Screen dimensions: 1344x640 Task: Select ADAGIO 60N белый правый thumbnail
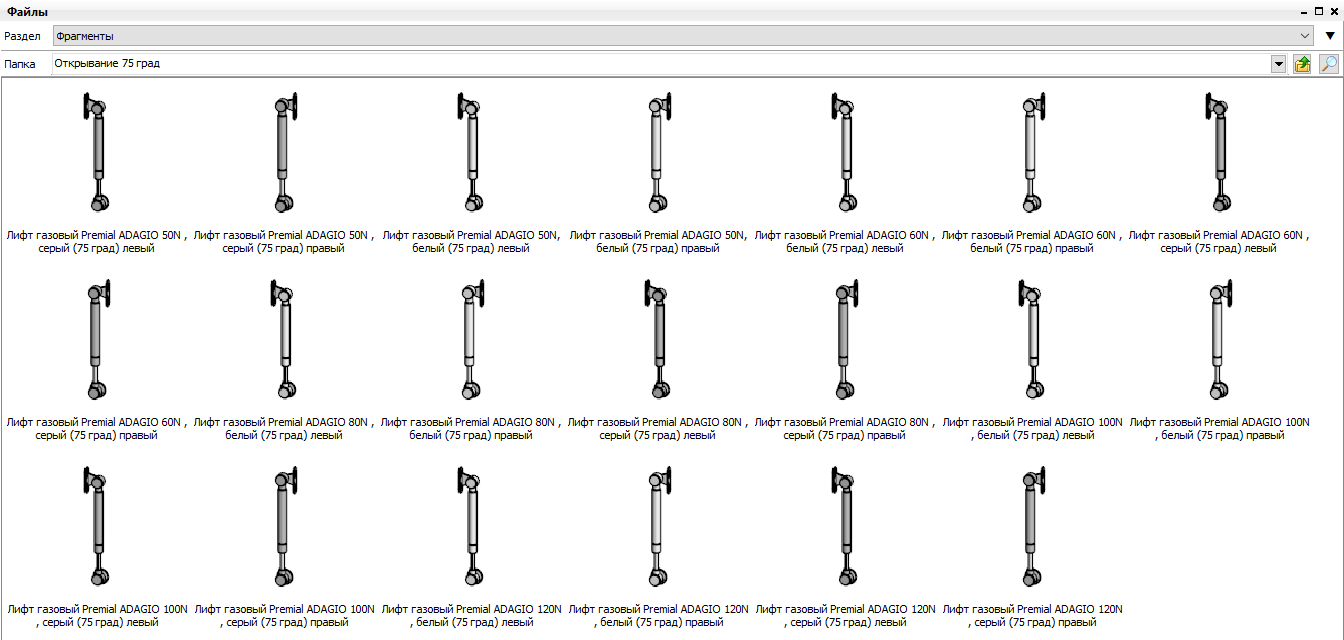pos(1032,152)
